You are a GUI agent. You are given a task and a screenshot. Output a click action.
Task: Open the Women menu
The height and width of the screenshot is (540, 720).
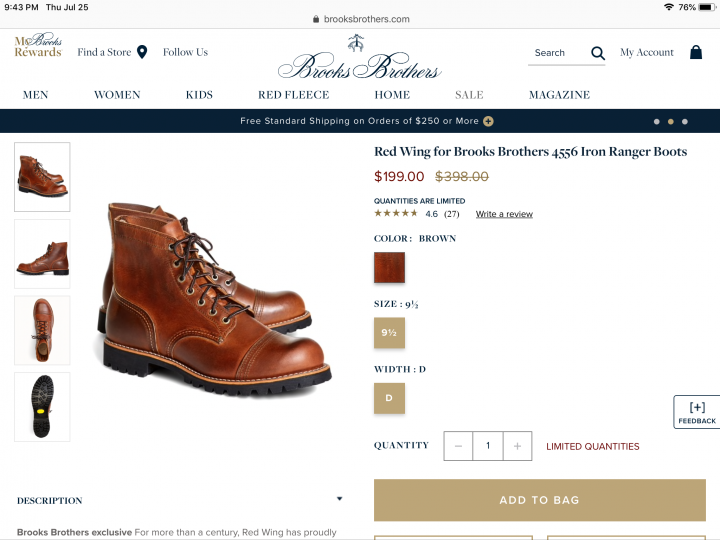[117, 95]
